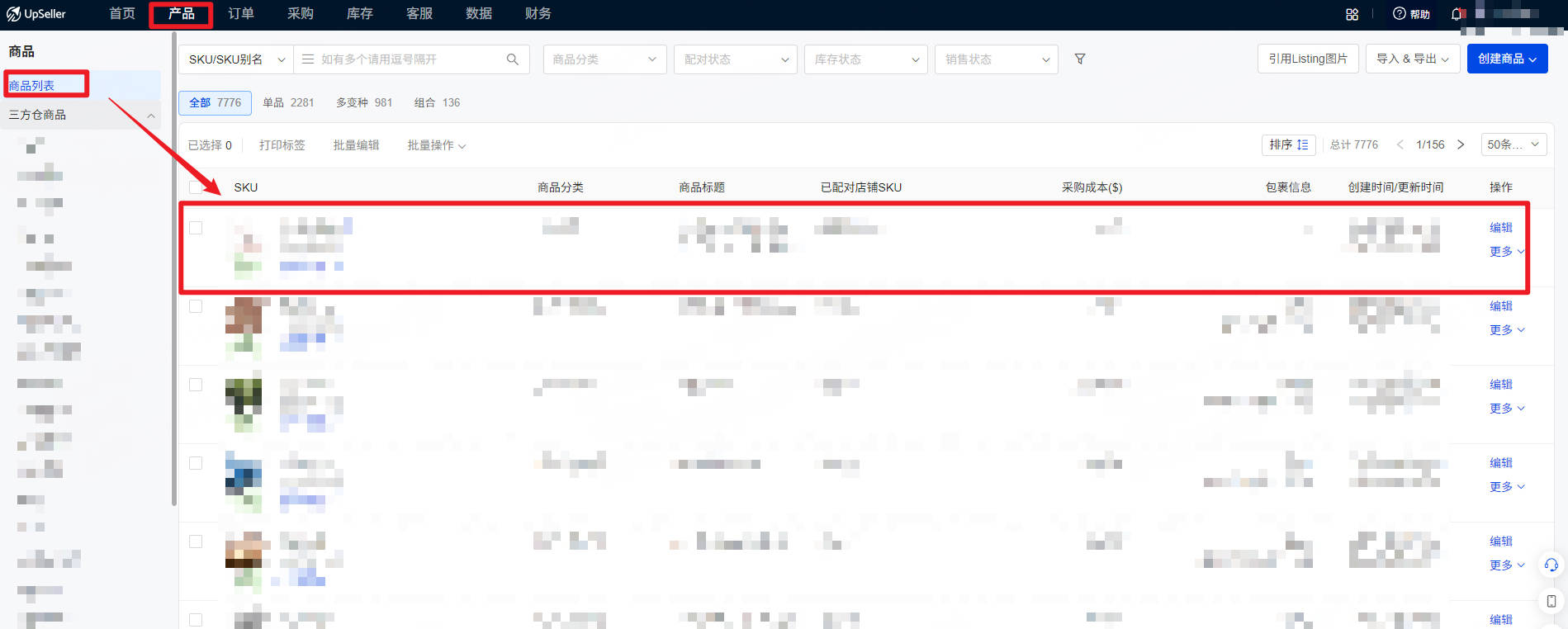Click the search magnifier icon

point(512,59)
